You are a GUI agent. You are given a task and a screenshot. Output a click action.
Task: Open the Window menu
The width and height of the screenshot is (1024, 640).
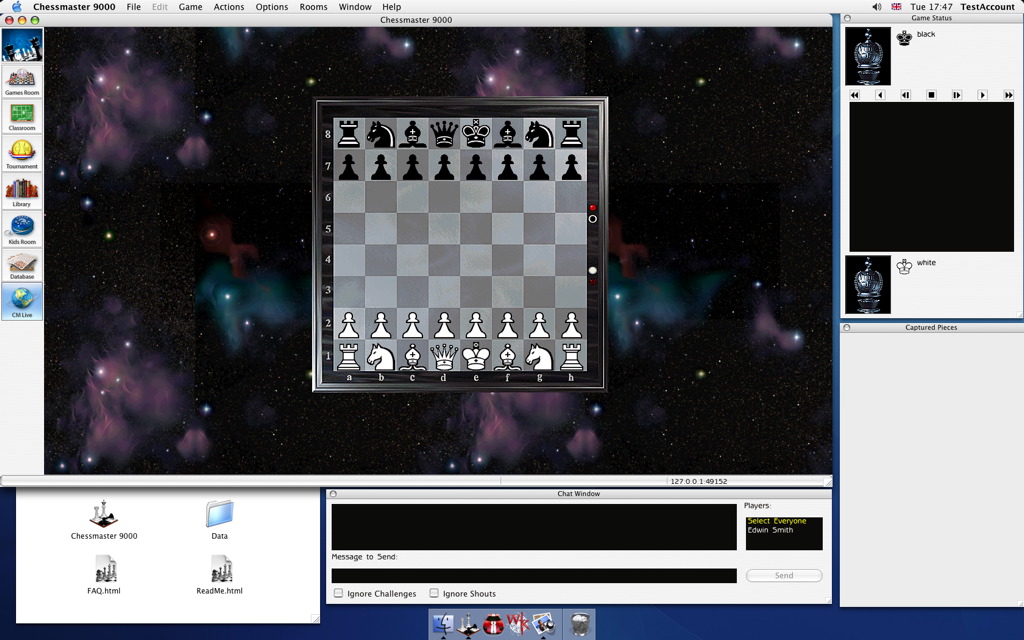355,7
